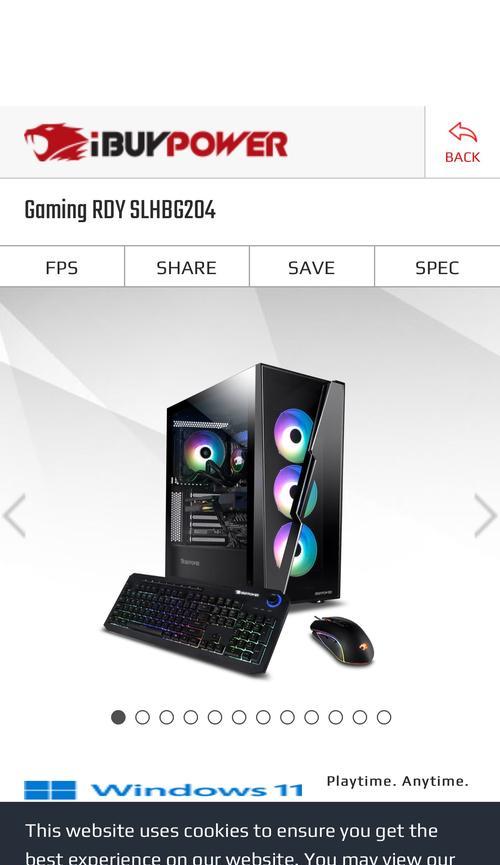Select the third carousel dot
The height and width of the screenshot is (865, 500).
point(167,717)
